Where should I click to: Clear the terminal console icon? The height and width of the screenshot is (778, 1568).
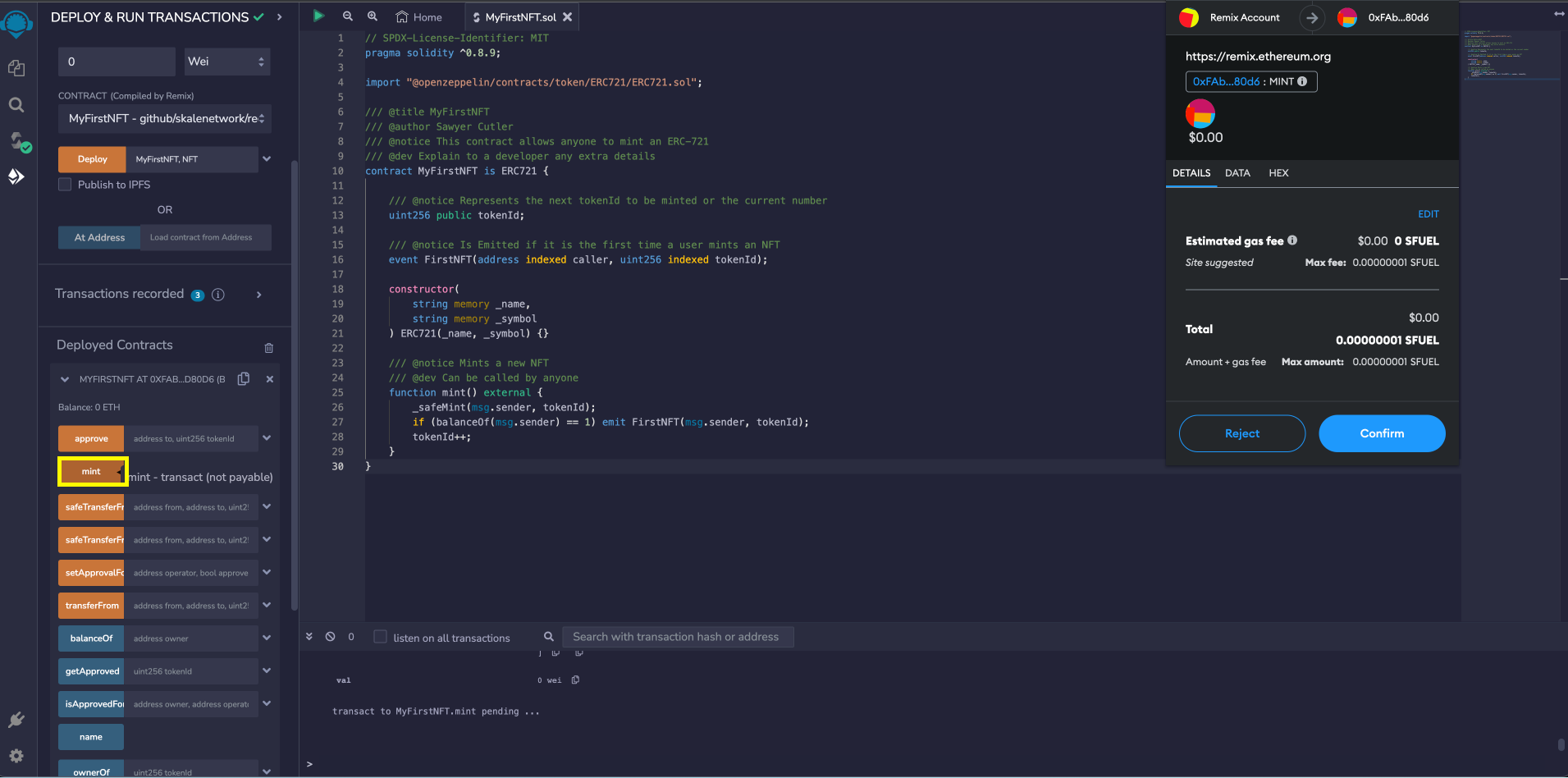click(330, 637)
